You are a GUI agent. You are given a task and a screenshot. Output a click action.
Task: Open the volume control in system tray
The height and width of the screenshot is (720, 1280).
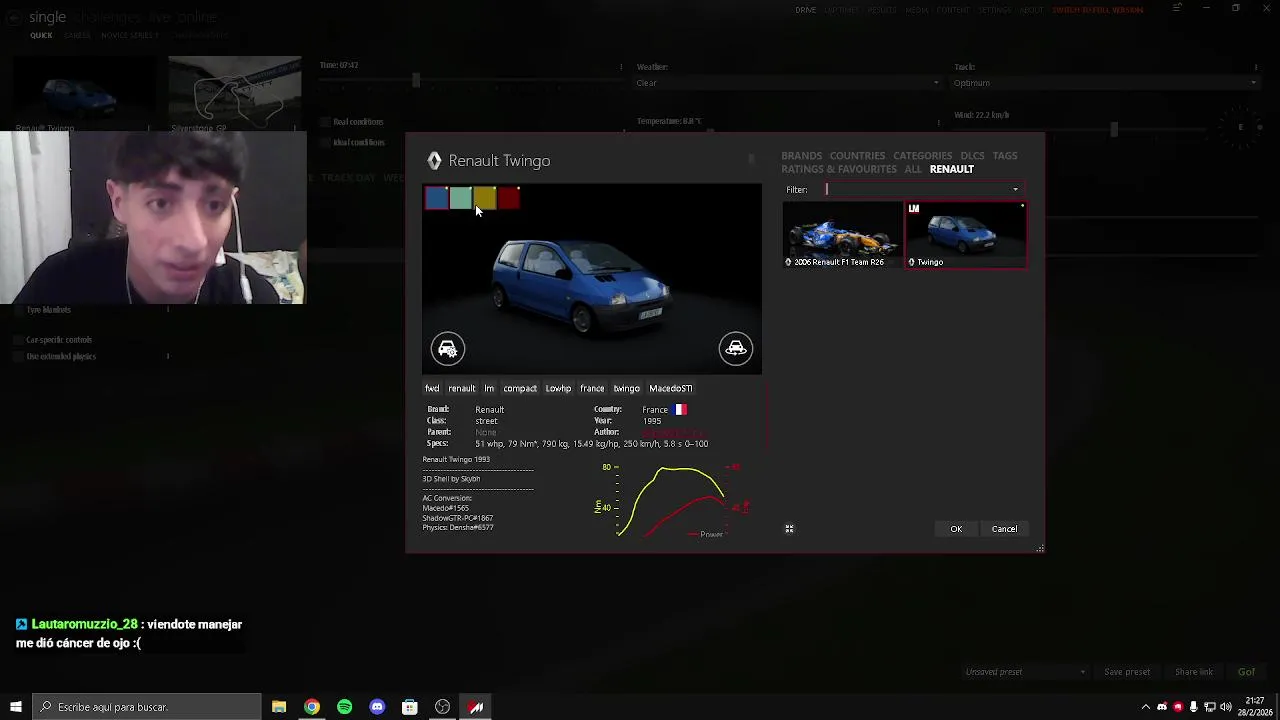1225,707
